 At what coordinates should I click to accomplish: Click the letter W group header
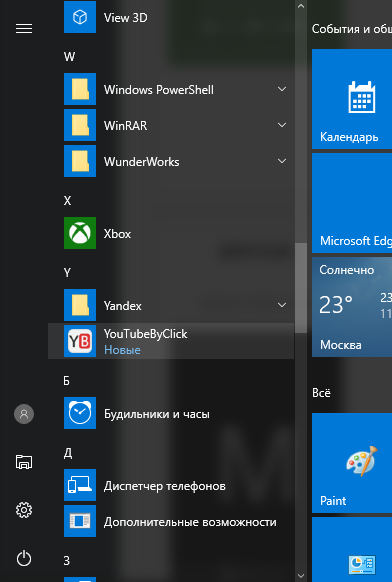click(69, 57)
